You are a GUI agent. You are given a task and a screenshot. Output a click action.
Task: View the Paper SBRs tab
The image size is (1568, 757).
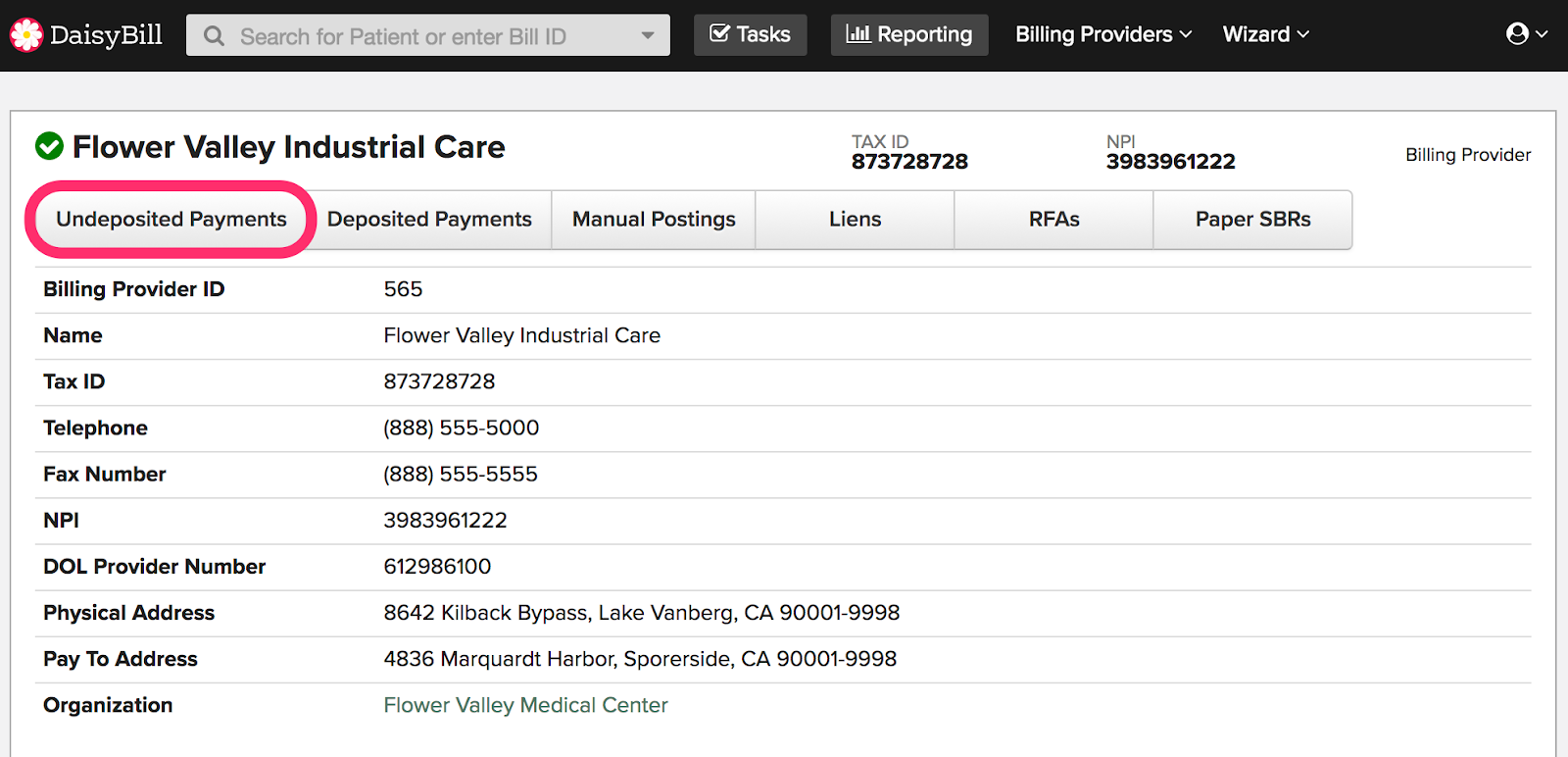tap(1252, 220)
